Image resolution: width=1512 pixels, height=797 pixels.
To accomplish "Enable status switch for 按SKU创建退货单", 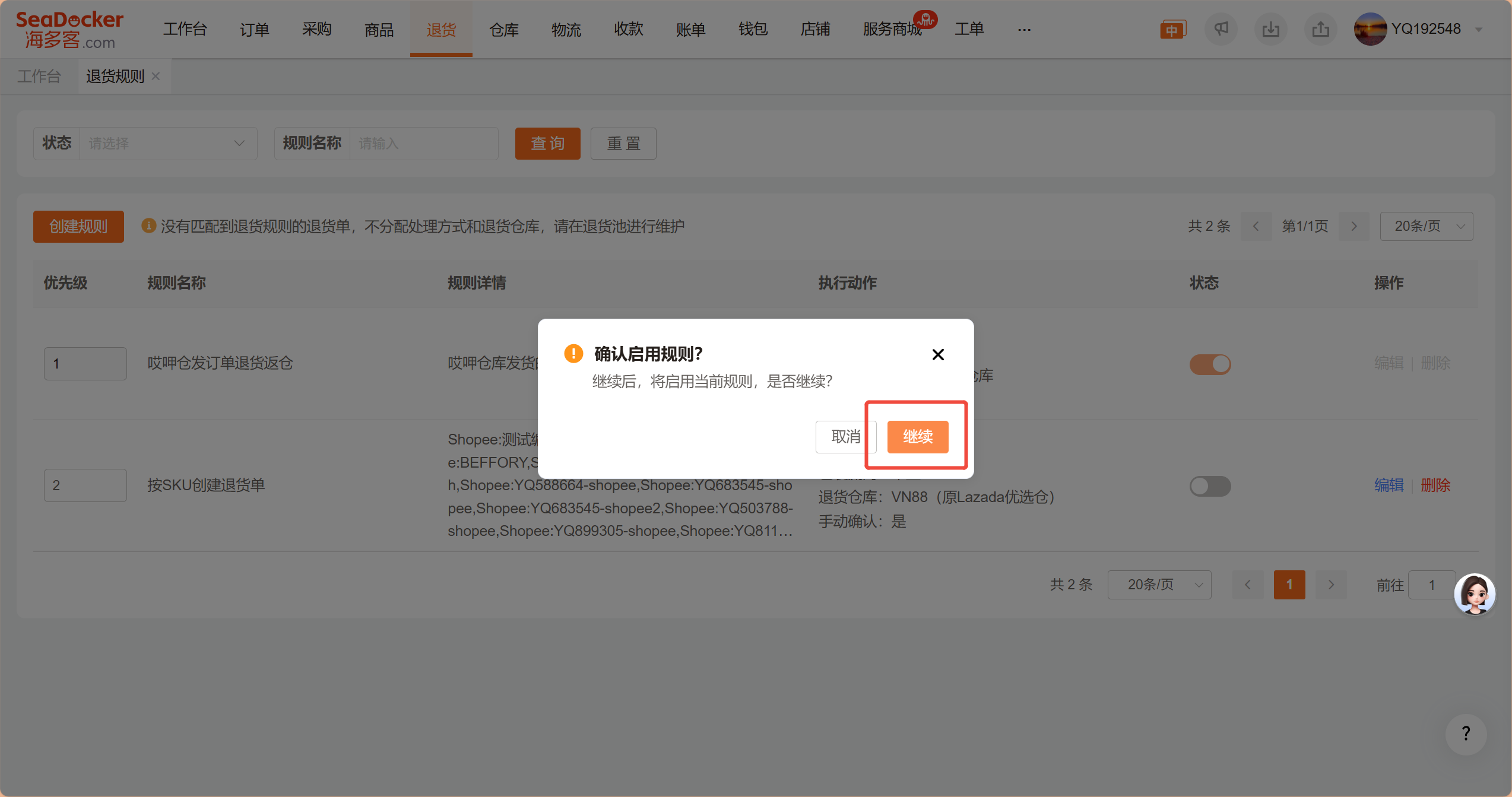I will tap(1210, 486).
